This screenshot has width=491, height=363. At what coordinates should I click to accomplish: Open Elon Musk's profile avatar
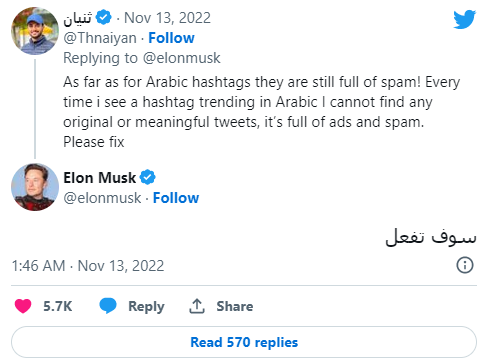coord(35,187)
